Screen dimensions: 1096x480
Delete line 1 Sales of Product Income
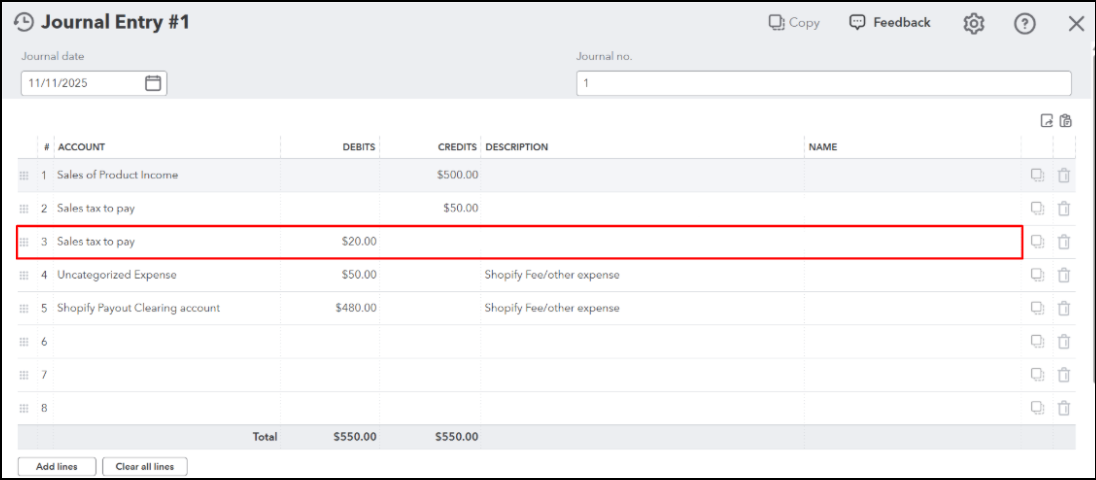tap(1064, 175)
